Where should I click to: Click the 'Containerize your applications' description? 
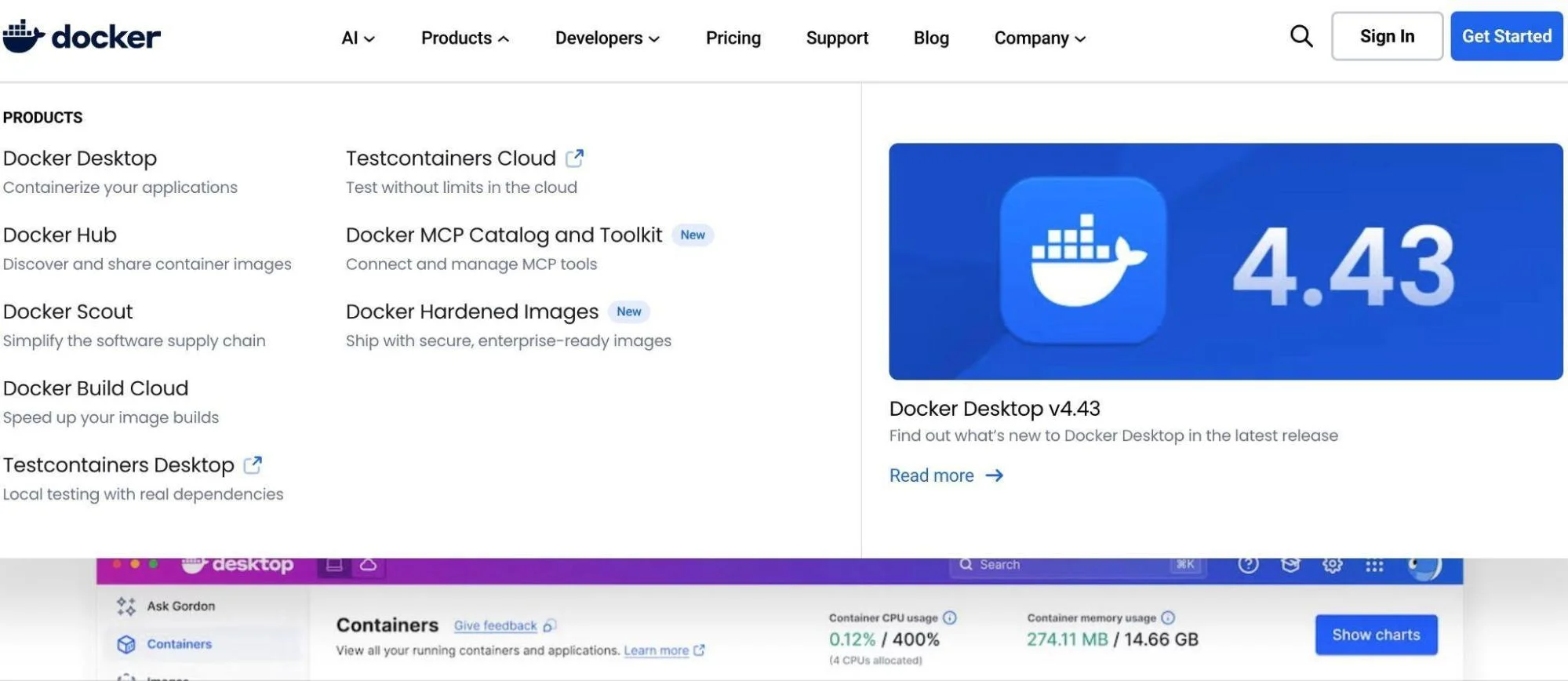point(120,188)
